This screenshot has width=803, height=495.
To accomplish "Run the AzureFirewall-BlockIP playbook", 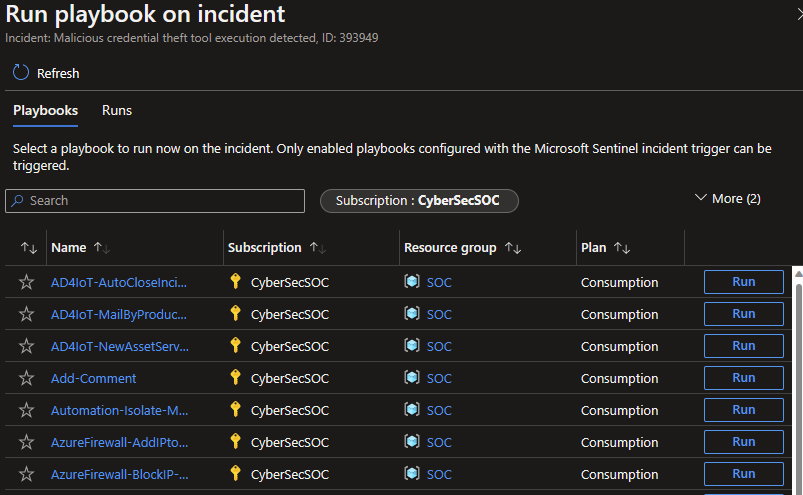I will click(x=744, y=474).
